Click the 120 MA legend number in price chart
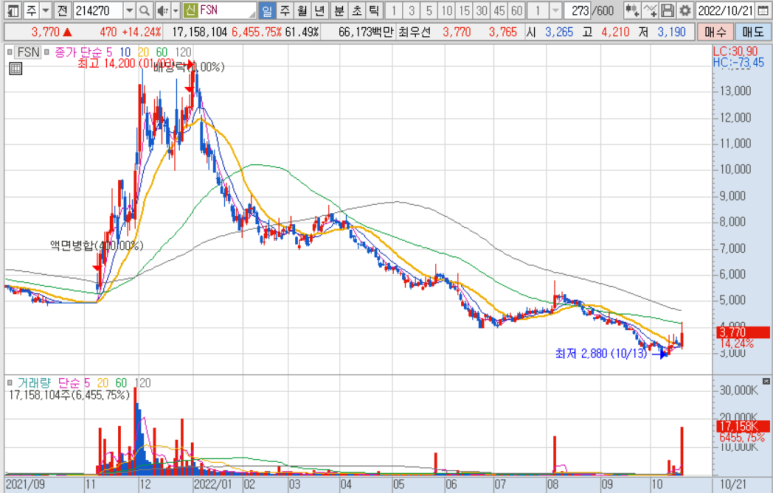 (183, 52)
